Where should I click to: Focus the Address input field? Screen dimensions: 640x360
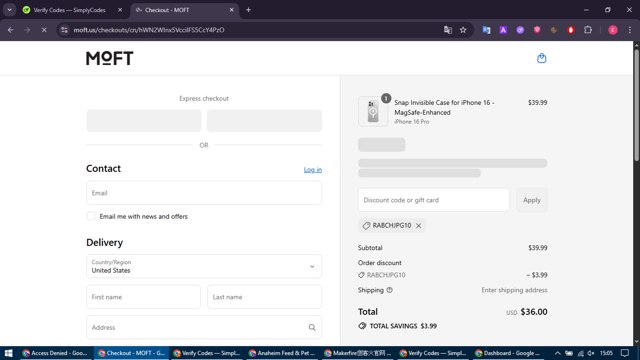point(204,327)
